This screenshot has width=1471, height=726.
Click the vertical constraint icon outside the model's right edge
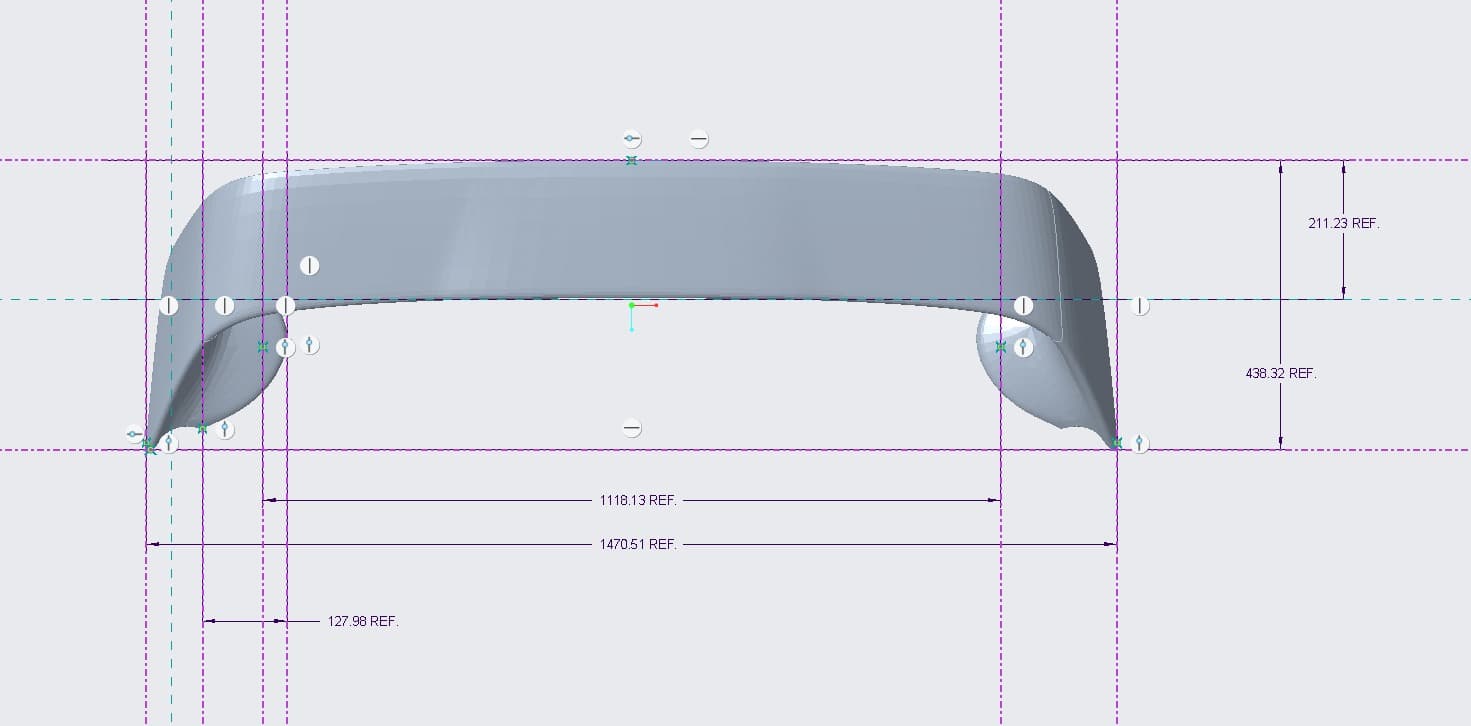1140,306
